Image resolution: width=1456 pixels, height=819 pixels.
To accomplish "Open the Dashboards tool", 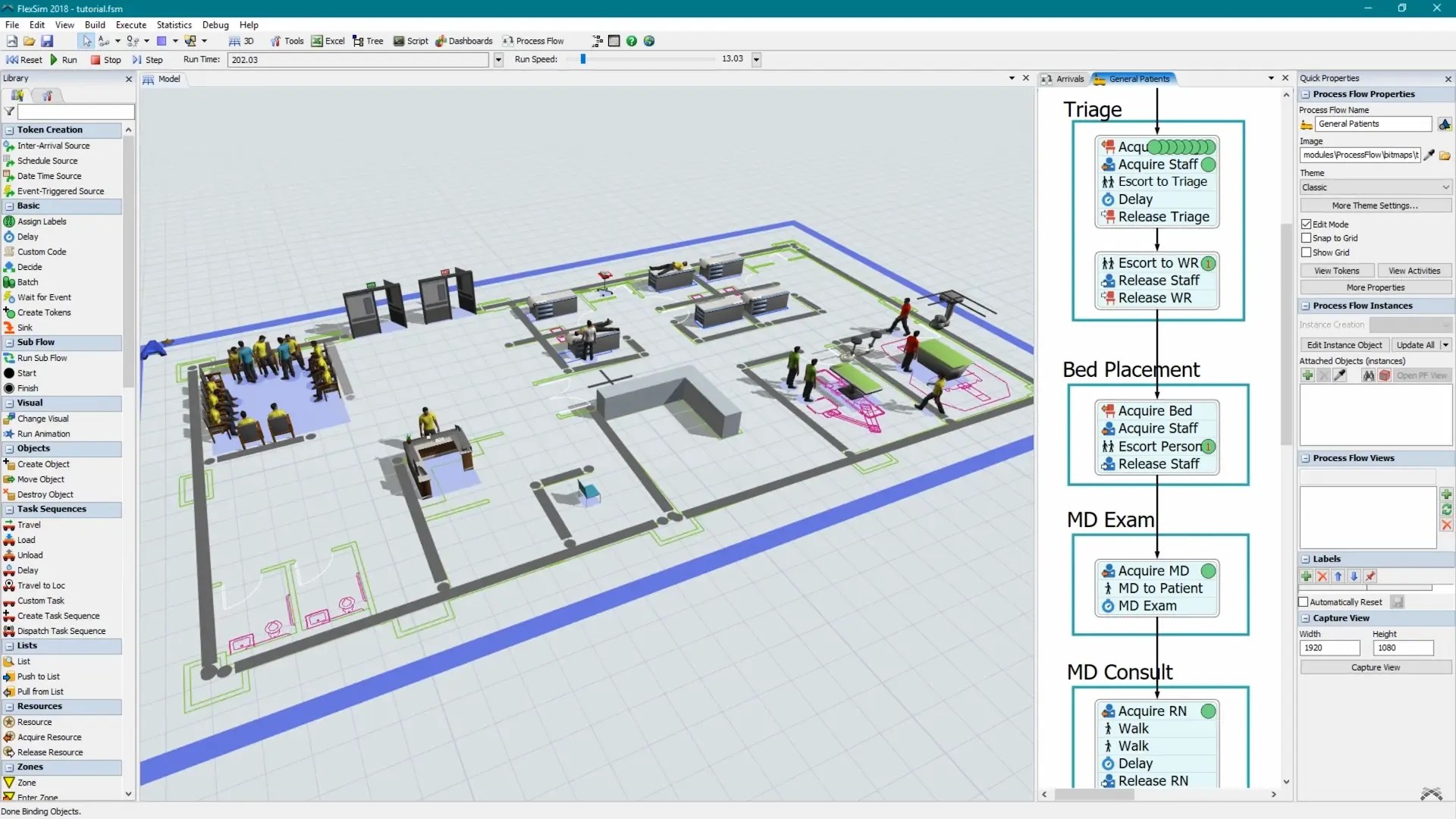I will click(x=464, y=41).
